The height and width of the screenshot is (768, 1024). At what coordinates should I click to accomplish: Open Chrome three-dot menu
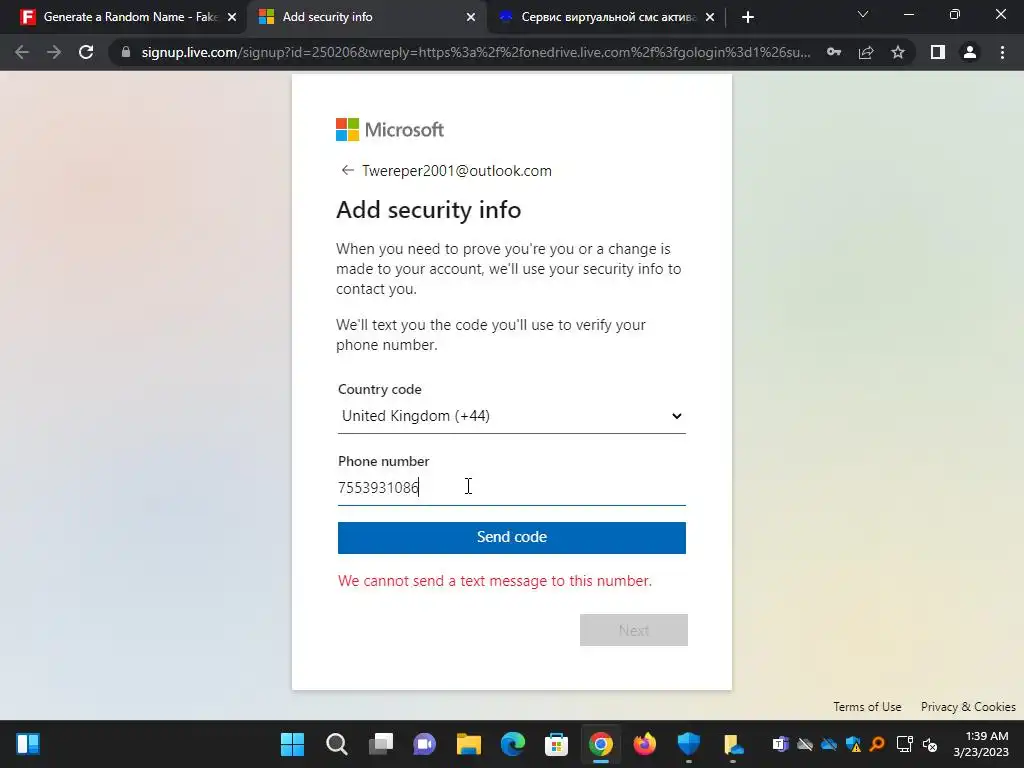point(1002,52)
